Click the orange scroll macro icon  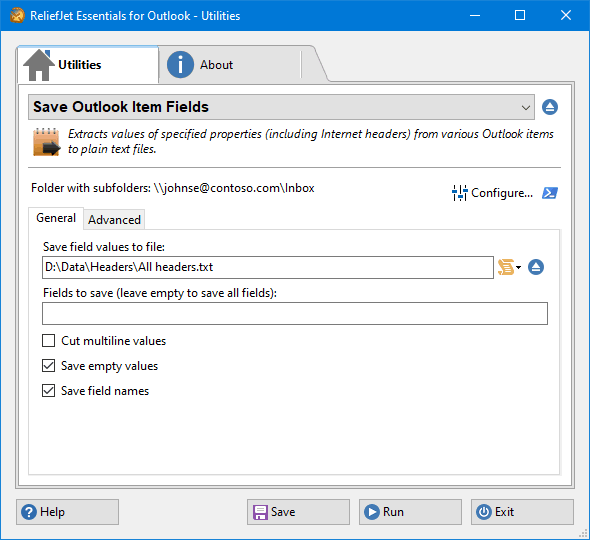click(506, 267)
